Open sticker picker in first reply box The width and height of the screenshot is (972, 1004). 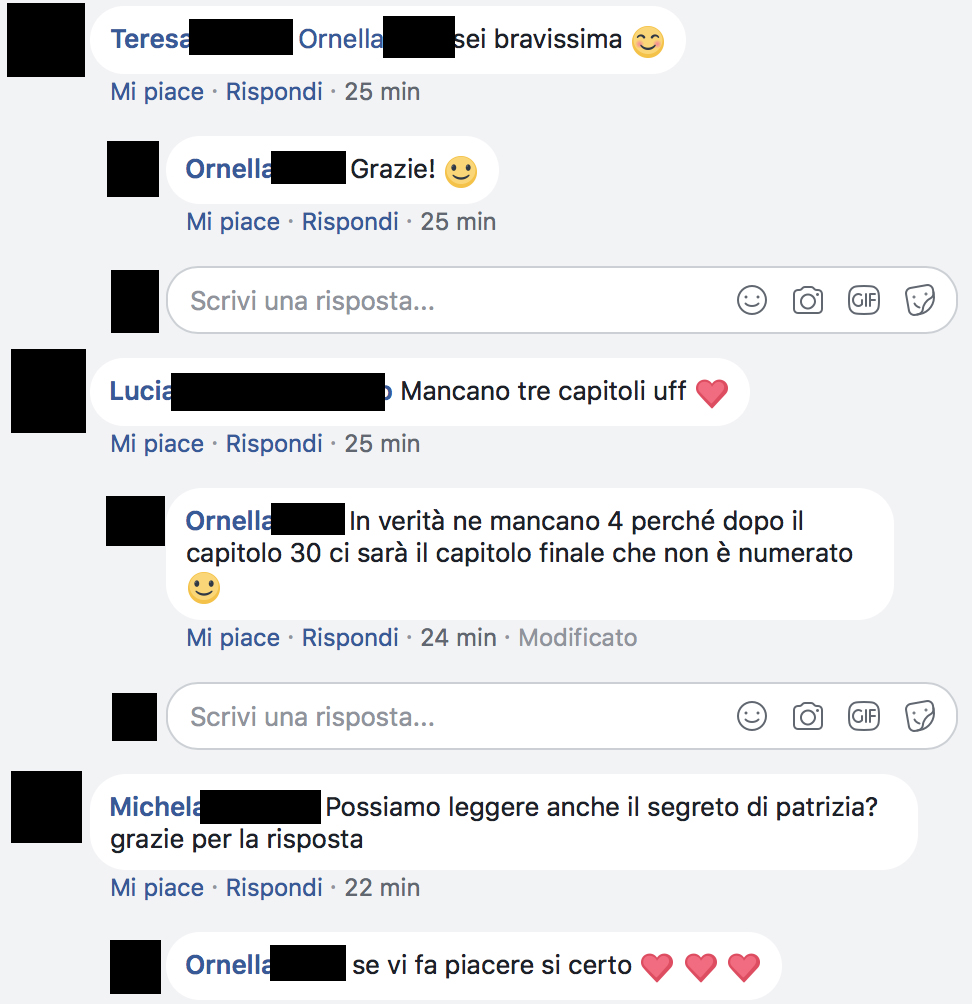919,300
